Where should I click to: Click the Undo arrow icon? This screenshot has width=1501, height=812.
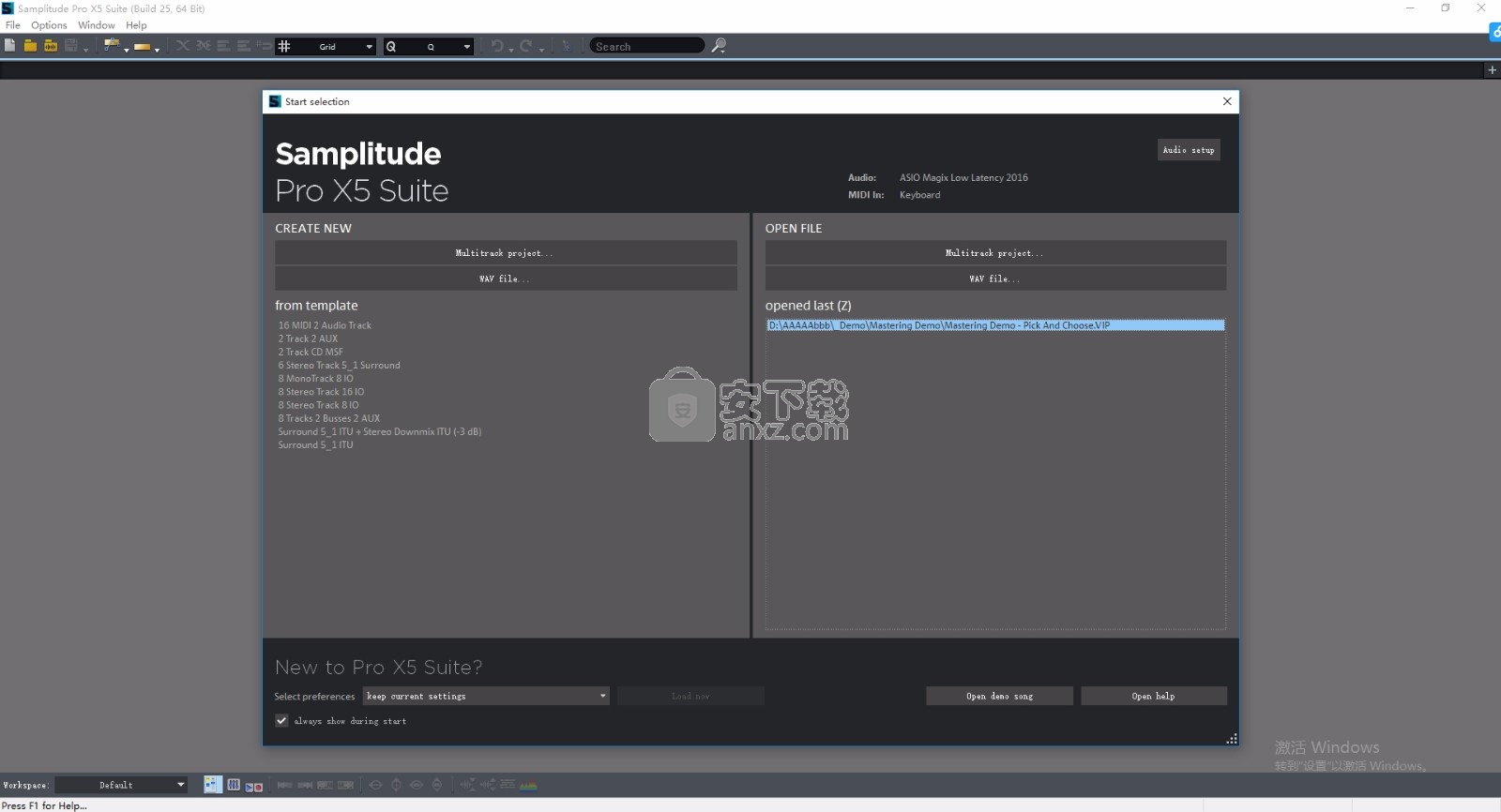tap(497, 45)
